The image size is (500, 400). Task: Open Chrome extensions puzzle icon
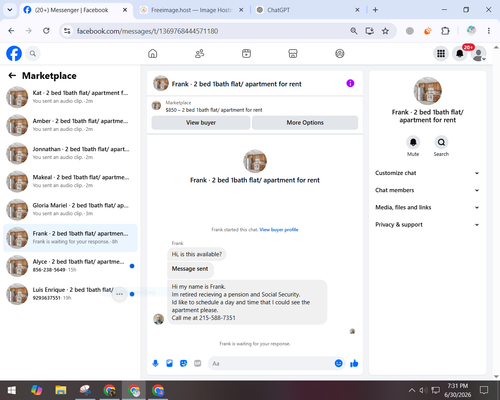click(x=445, y=31)
